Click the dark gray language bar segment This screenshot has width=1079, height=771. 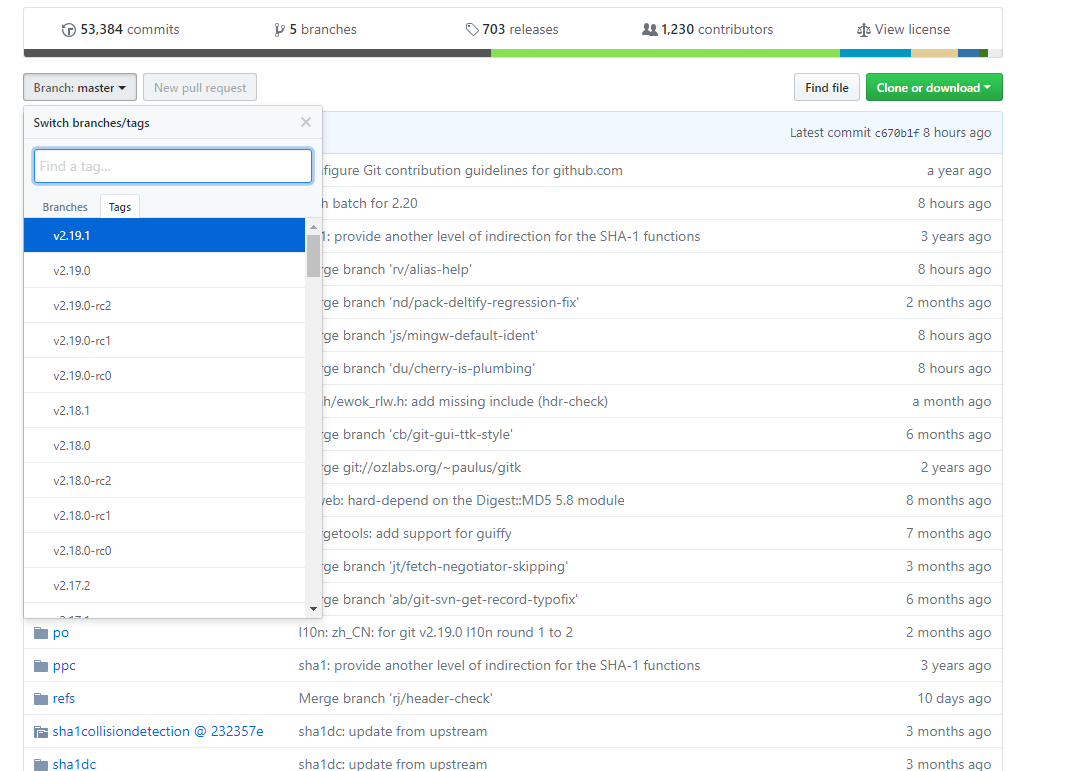pyautogui.click(x=257, y=53)
